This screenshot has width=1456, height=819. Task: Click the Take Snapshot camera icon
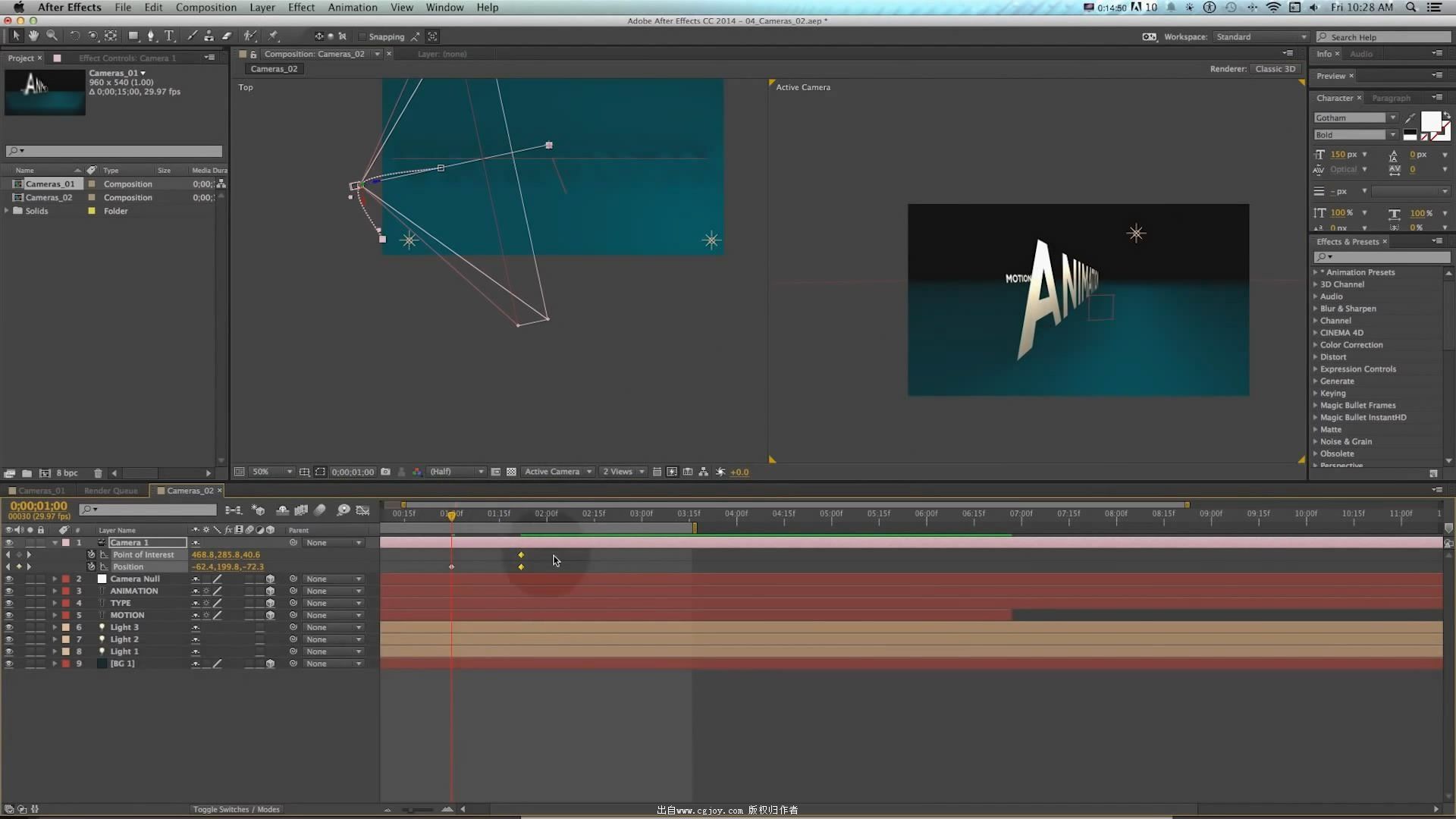coord(385,472)
